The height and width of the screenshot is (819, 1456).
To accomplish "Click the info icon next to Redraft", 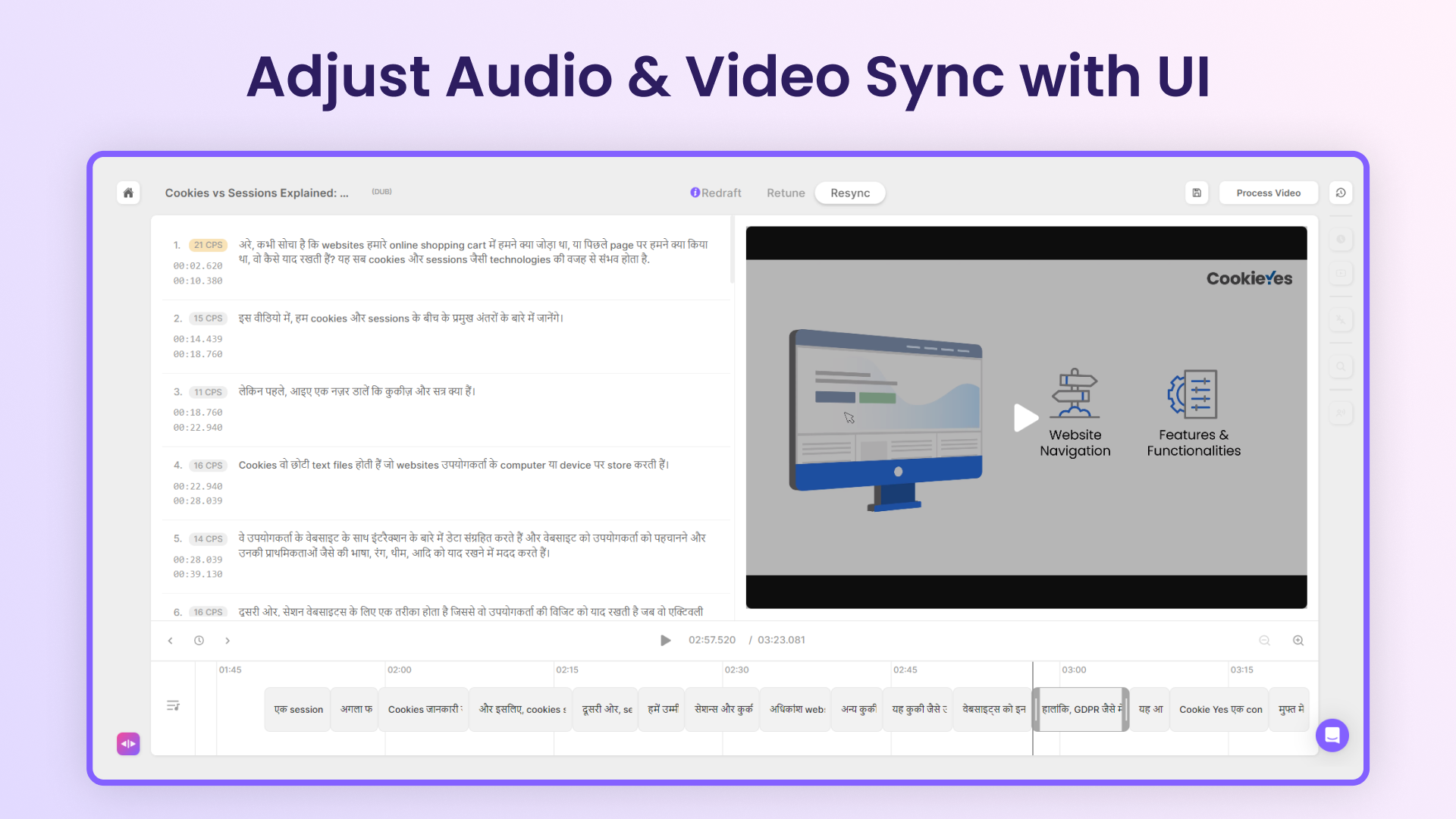I will [694, 192].
